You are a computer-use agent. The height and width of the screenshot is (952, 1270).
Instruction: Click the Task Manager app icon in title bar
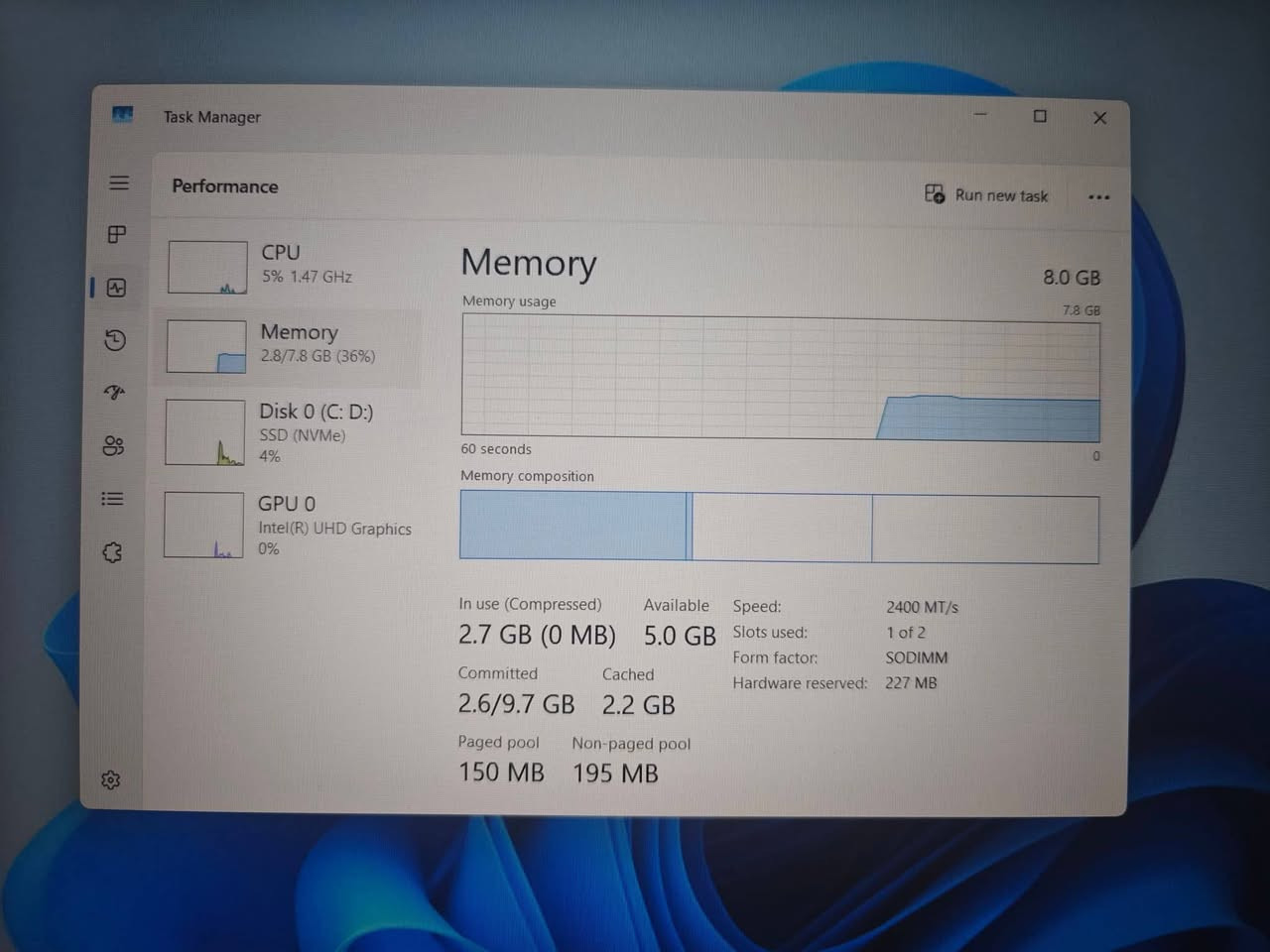123,115
